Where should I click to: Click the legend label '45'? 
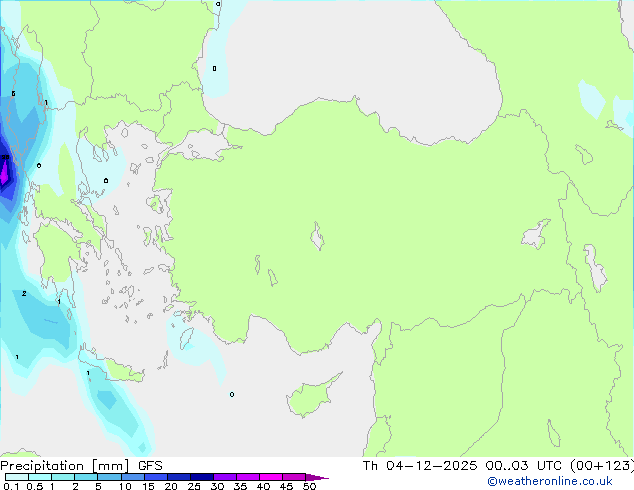(286, 486)
